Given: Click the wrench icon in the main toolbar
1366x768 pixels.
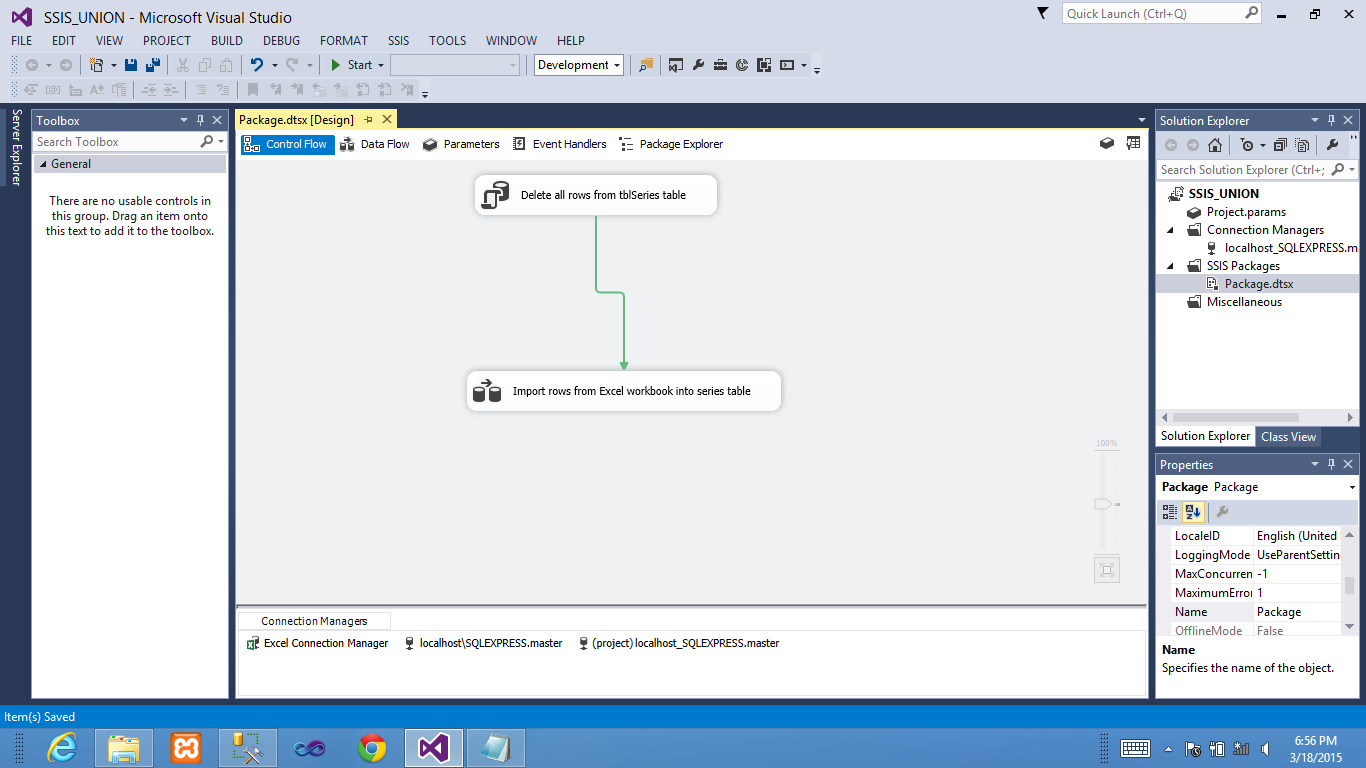Looking at the screenshot, I should 698,65.
